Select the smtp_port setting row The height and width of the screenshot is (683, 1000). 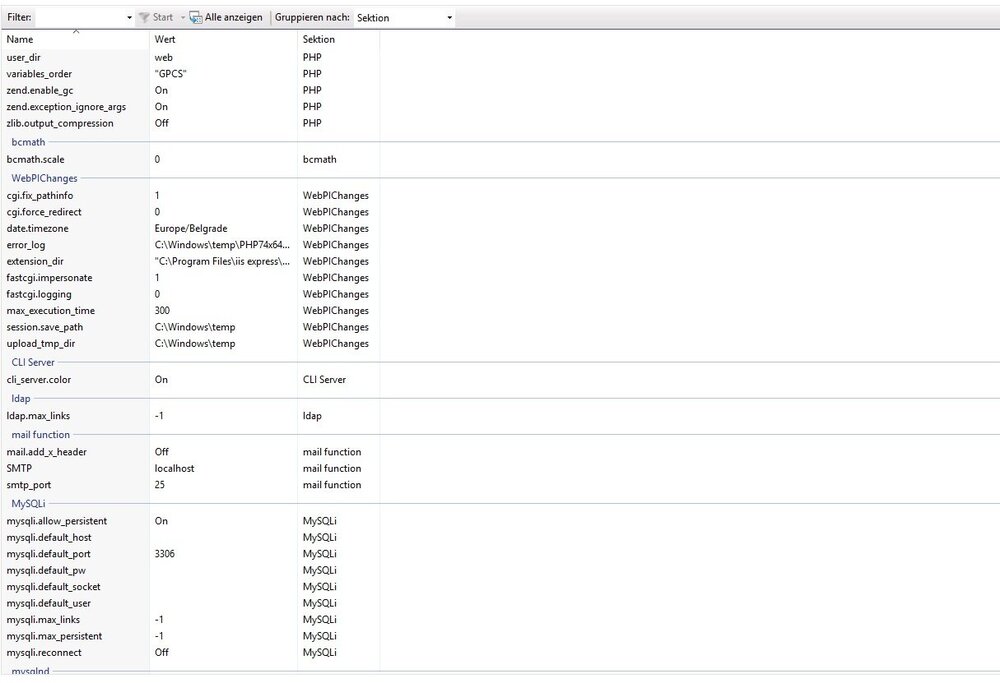tap(28, 485)
